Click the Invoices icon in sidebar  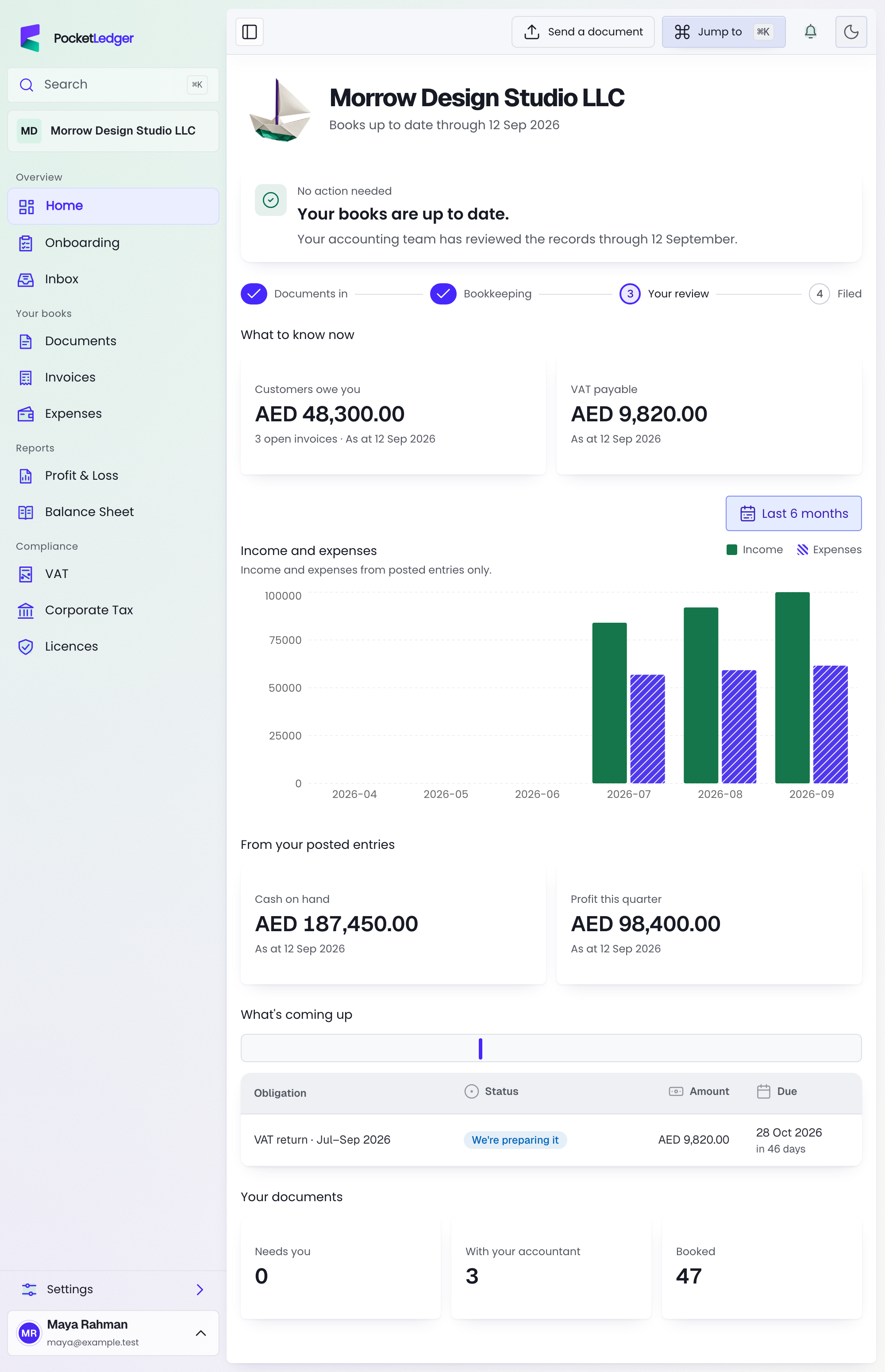click(x=26, y=378)
